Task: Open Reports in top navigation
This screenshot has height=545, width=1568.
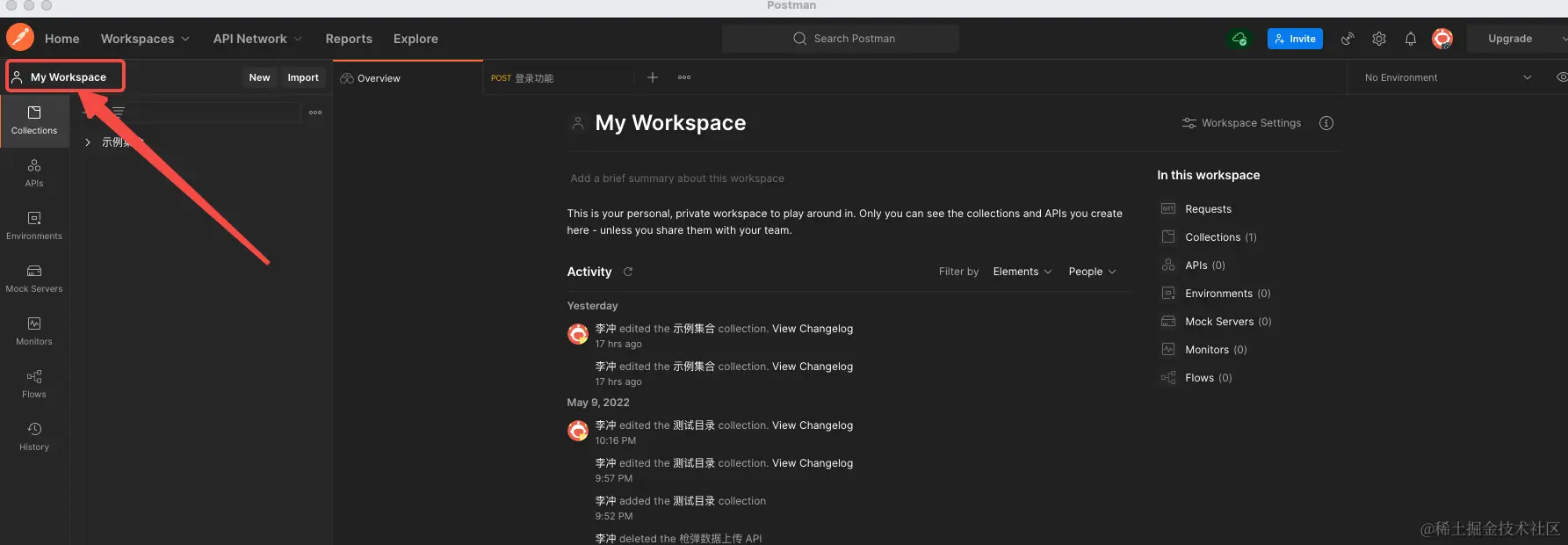Action: tap(349, 39)
